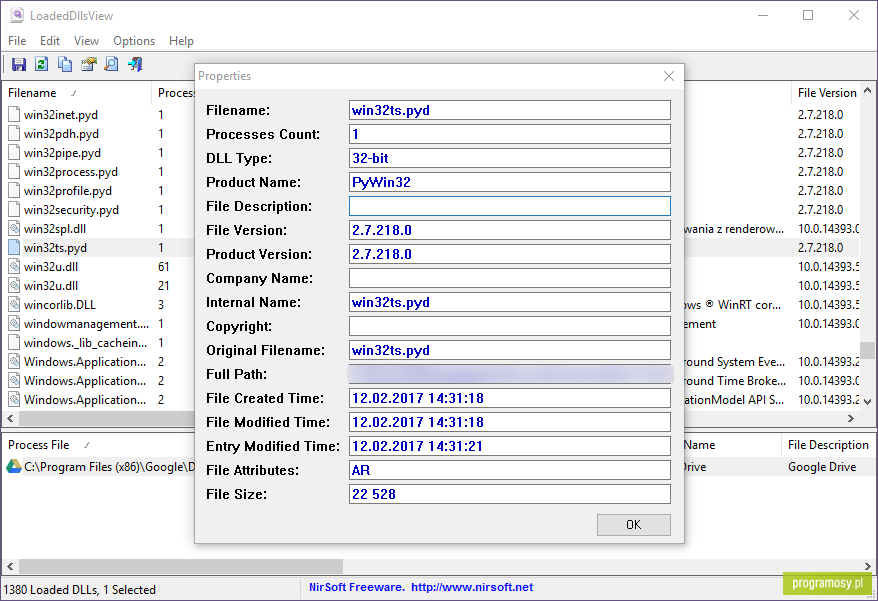Click the DLL icon beside wincorlib.DLL
This screenshot has width=878, height=601.
pos(14,305)
